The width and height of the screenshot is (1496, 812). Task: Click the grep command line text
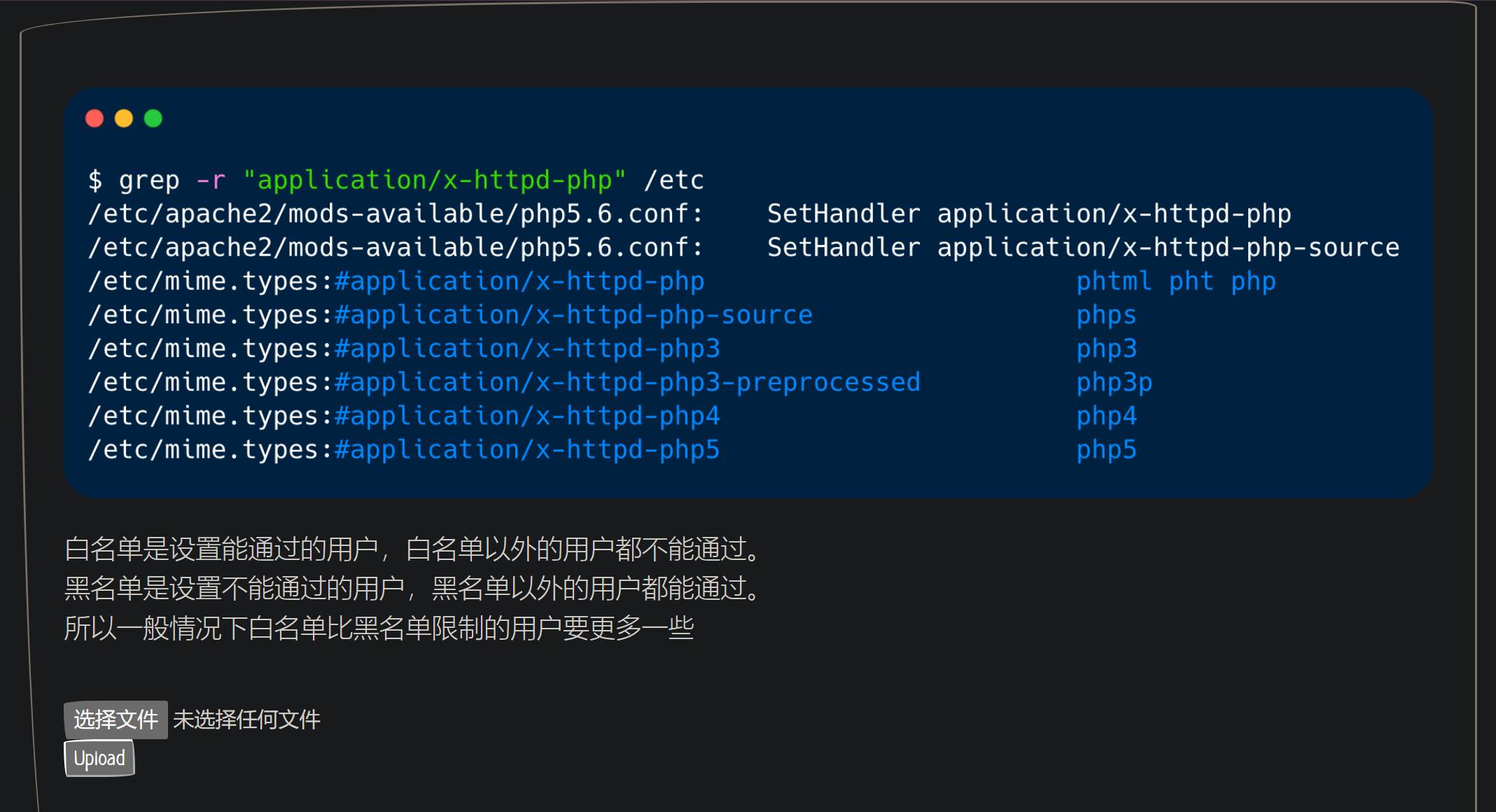pos(396,181)
